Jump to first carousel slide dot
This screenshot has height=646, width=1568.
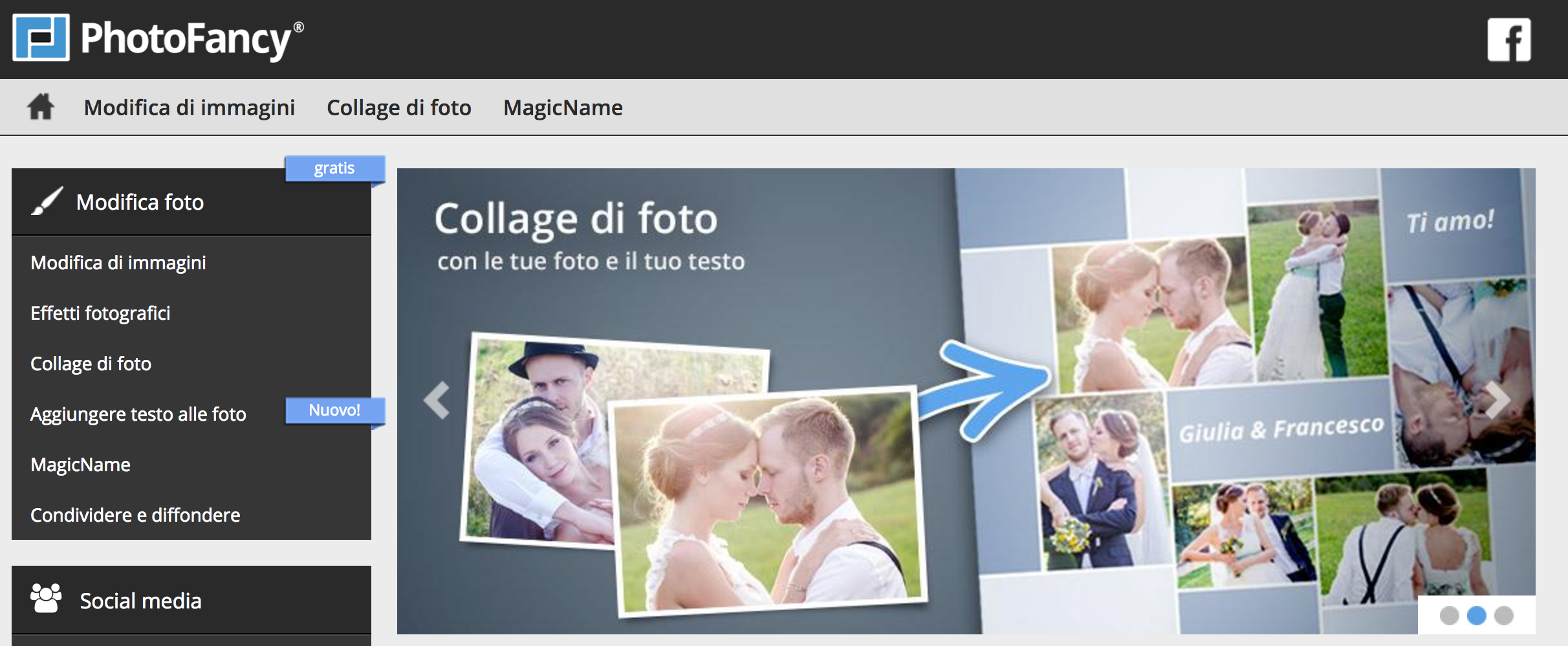[1450, 616]
